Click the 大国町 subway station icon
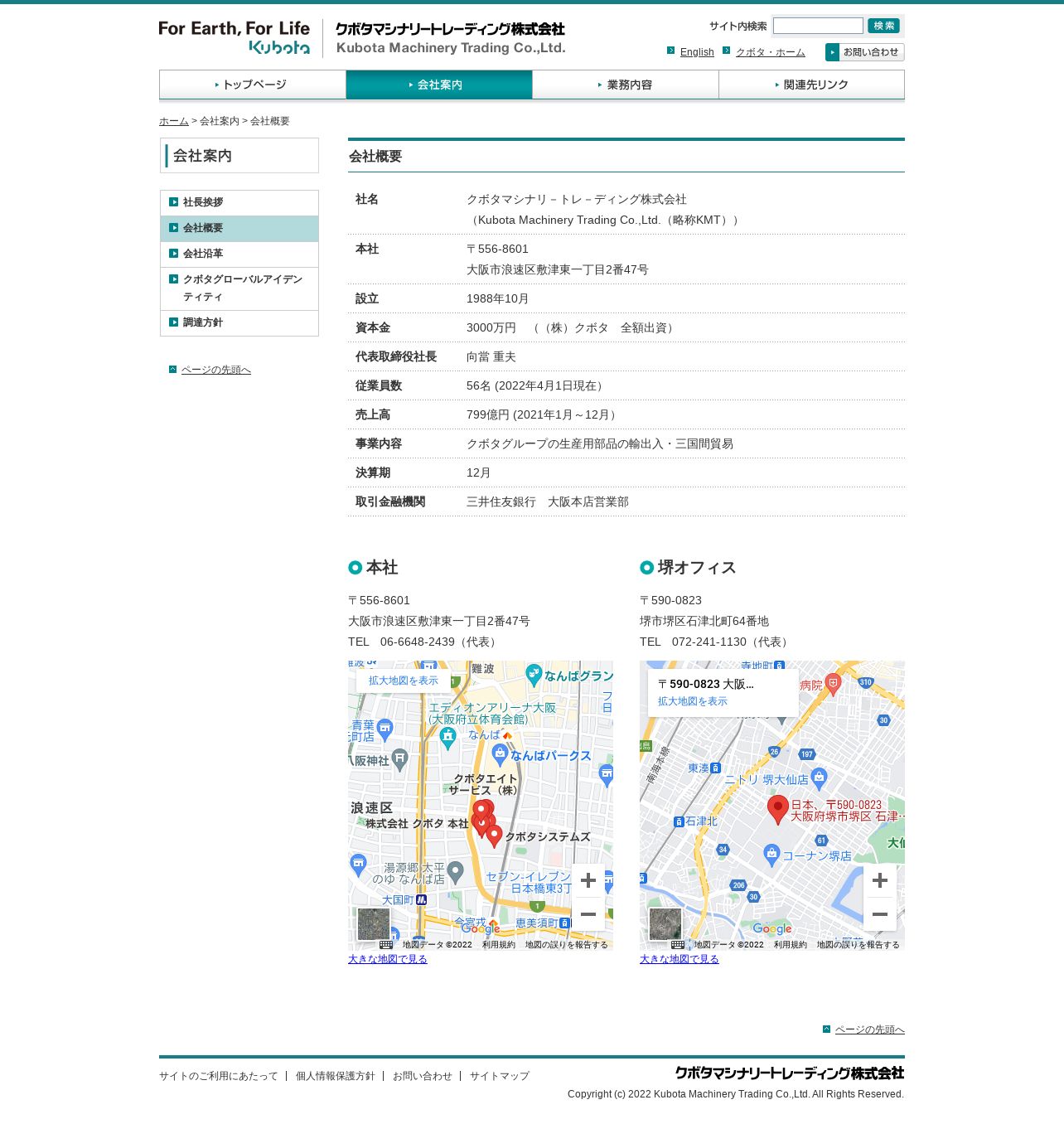Viewport: 1064px width, 1124px height. tap(421, 899)
